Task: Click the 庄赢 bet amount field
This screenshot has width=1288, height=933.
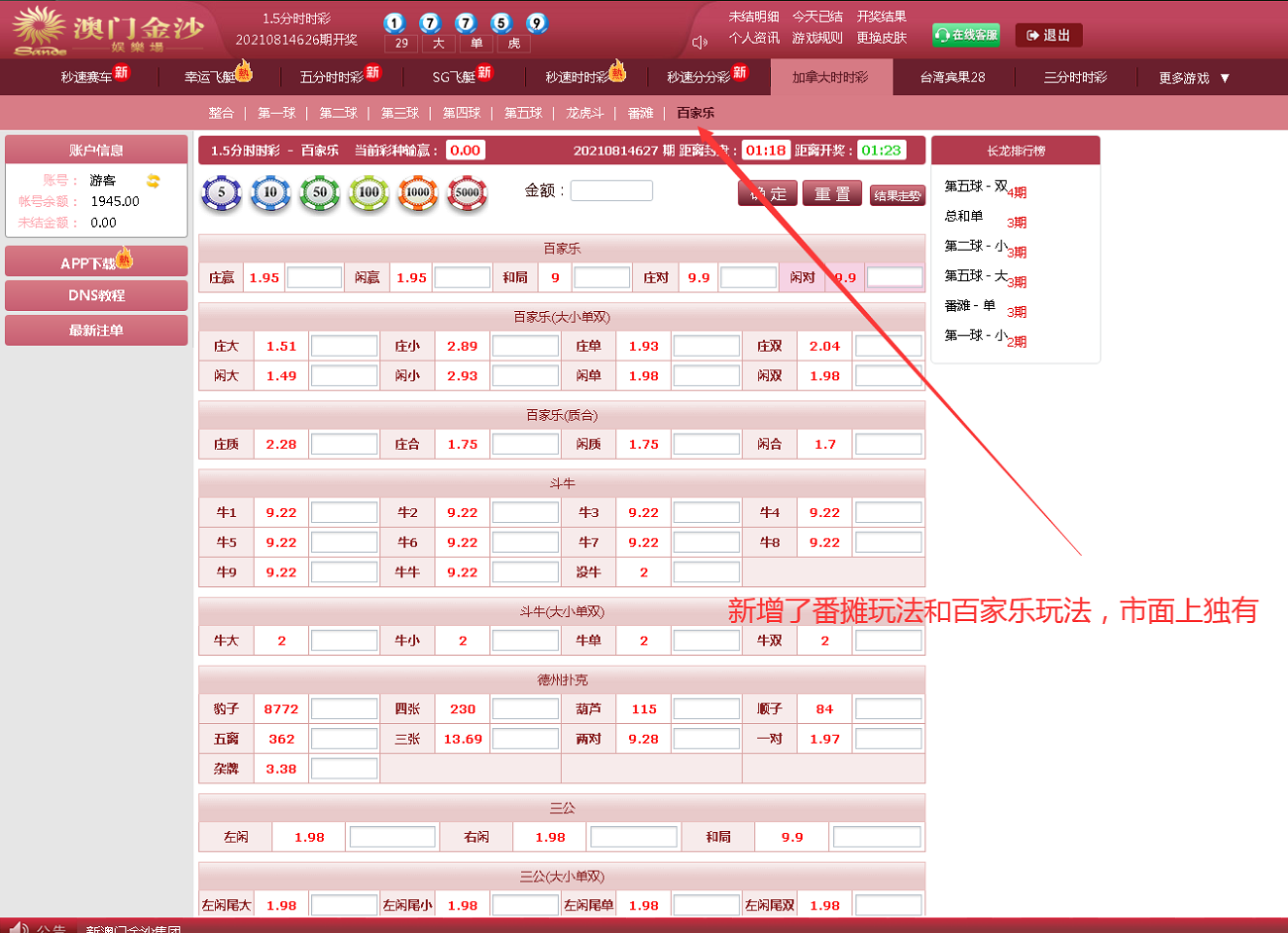Action: pos(314,278)
